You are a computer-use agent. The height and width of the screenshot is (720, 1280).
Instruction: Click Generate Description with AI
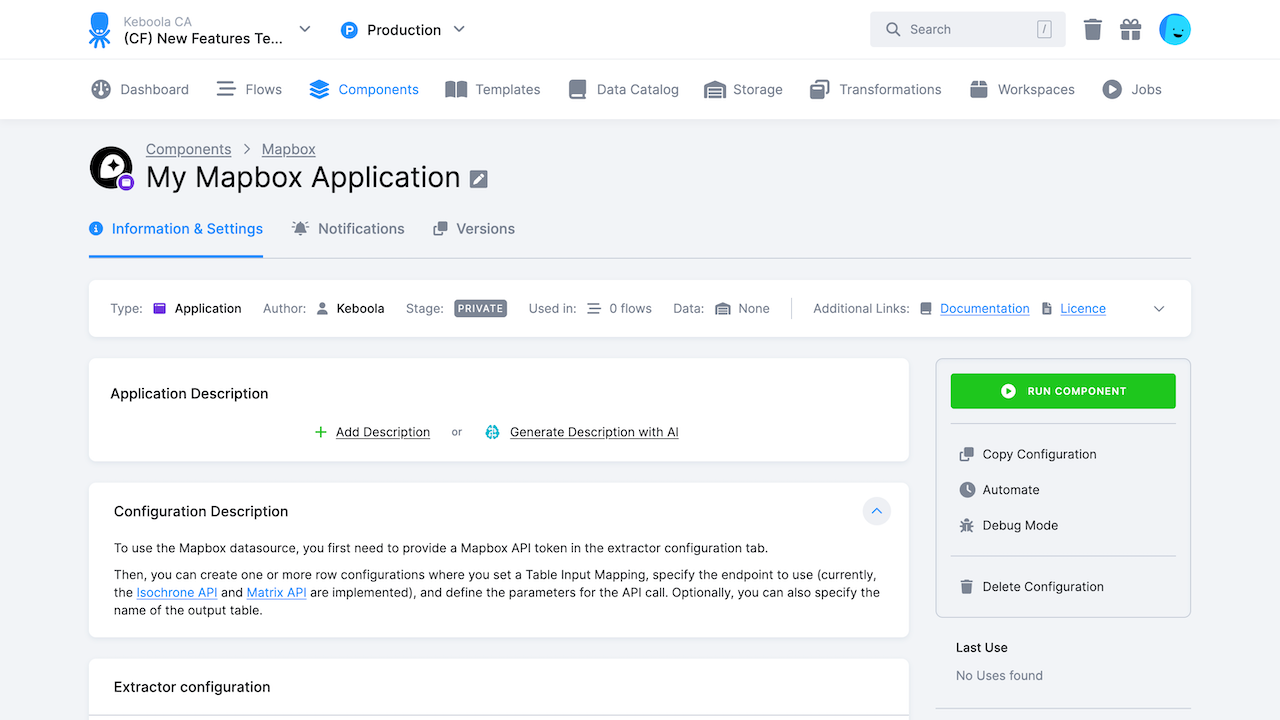click(x=594, y=432)
